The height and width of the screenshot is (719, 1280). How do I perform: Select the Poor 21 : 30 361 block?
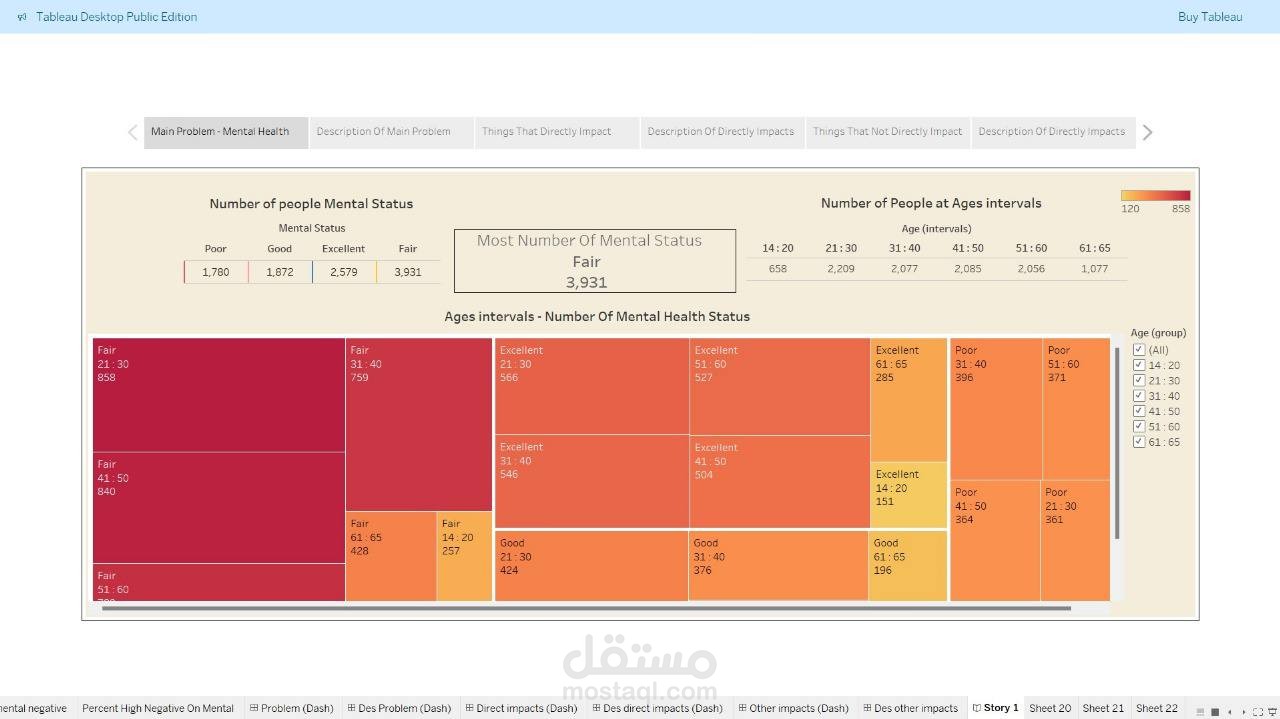(1076, 541)
